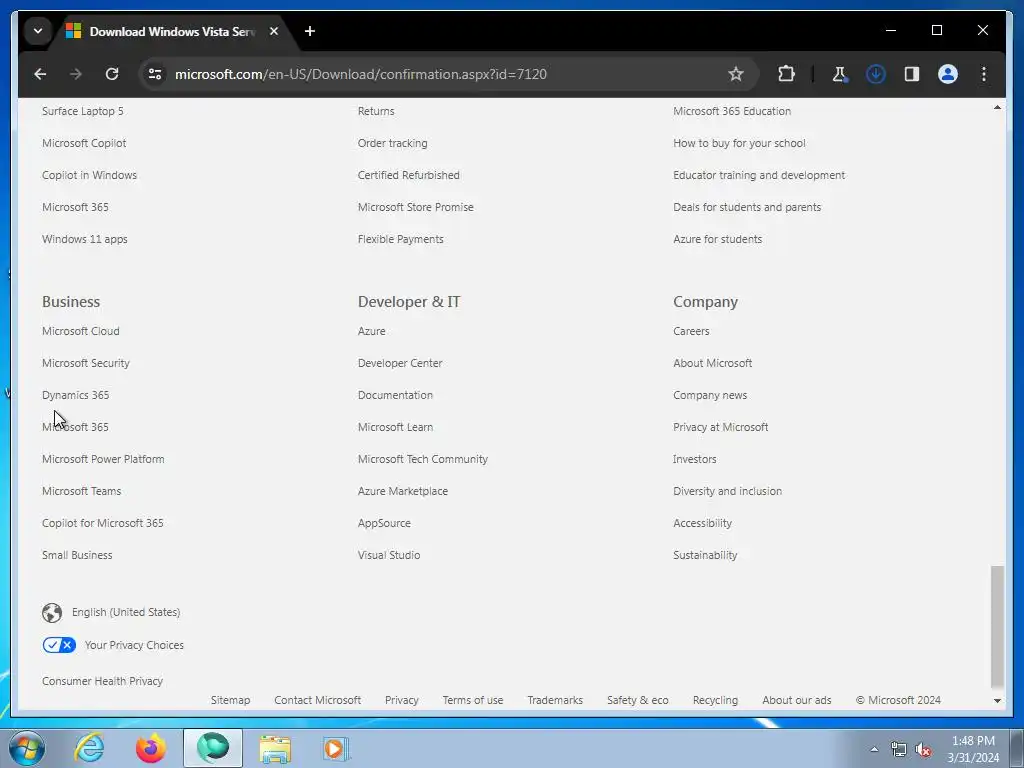
Task: Open the Investors link
Action: [695, 459]
